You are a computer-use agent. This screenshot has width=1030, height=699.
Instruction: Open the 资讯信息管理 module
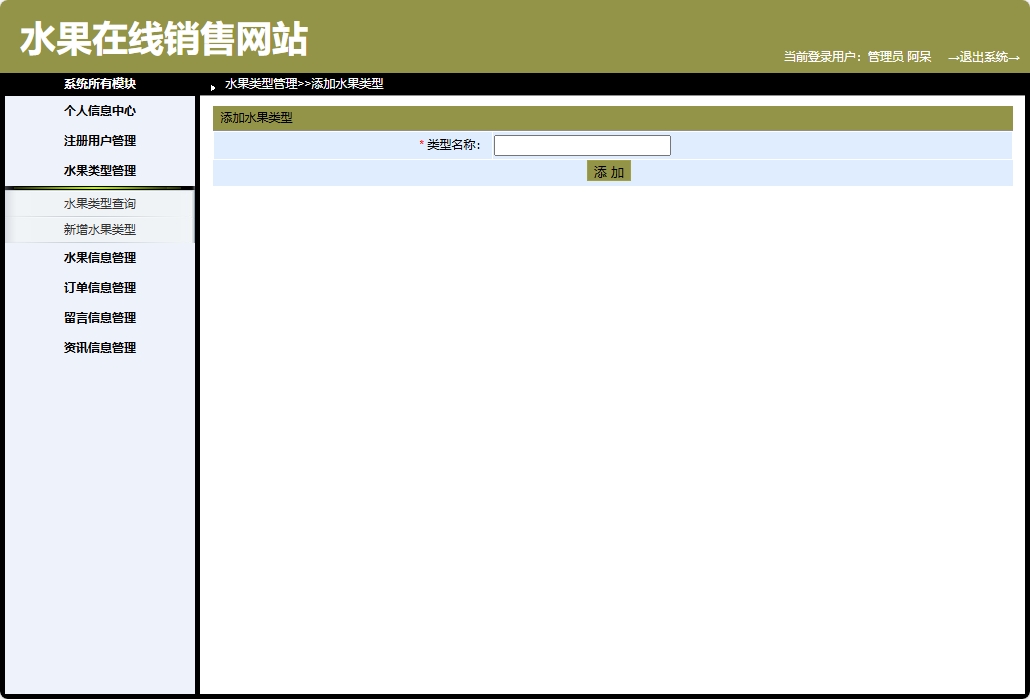(98, 347)
